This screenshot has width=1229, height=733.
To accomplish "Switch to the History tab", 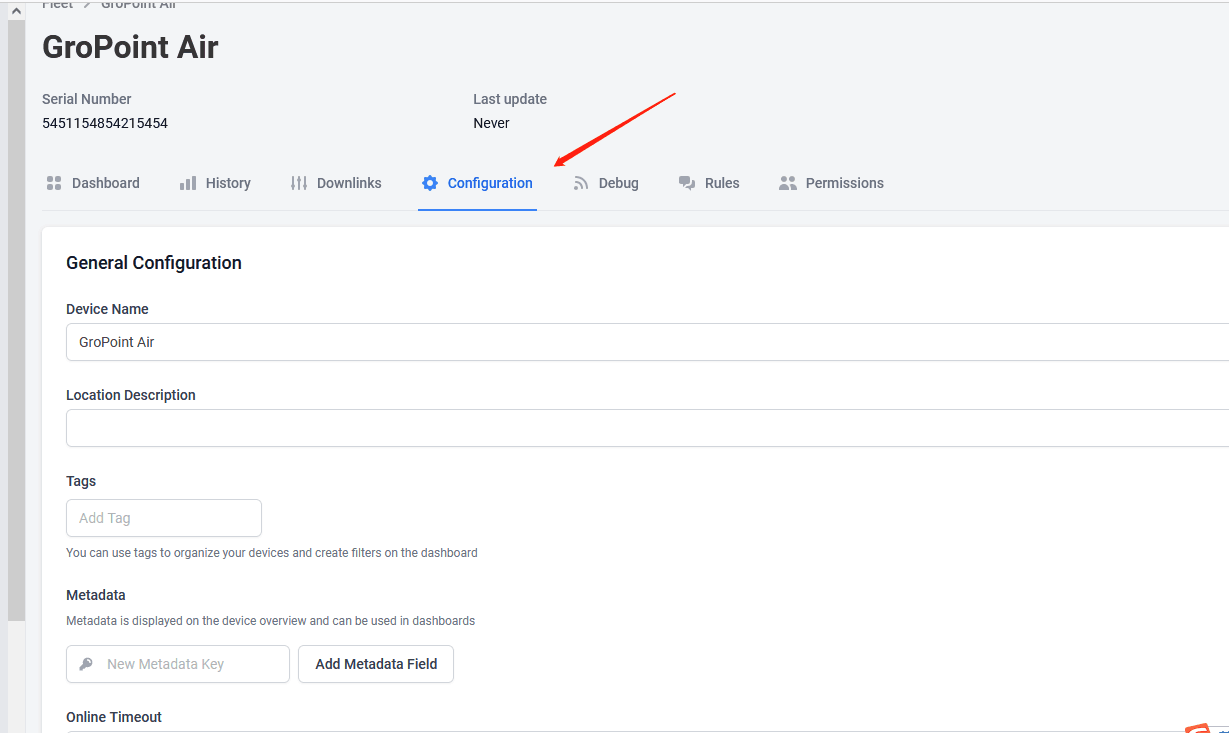I will tap(215, 183).
